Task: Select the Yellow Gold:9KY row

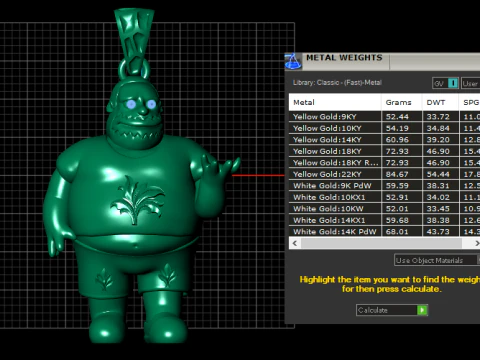Action: [x=385, y=117]
